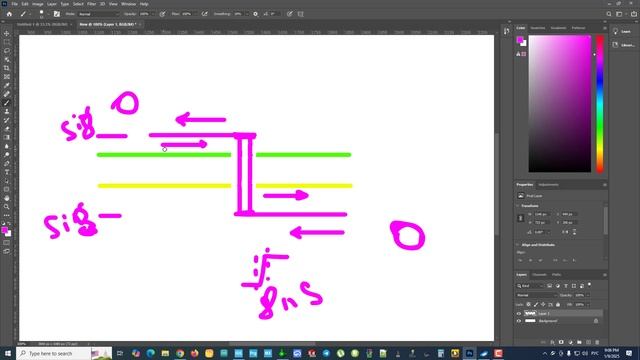Select the Rectangular Marquee tool
The image size is (640, 360).
tap(7, 42)
